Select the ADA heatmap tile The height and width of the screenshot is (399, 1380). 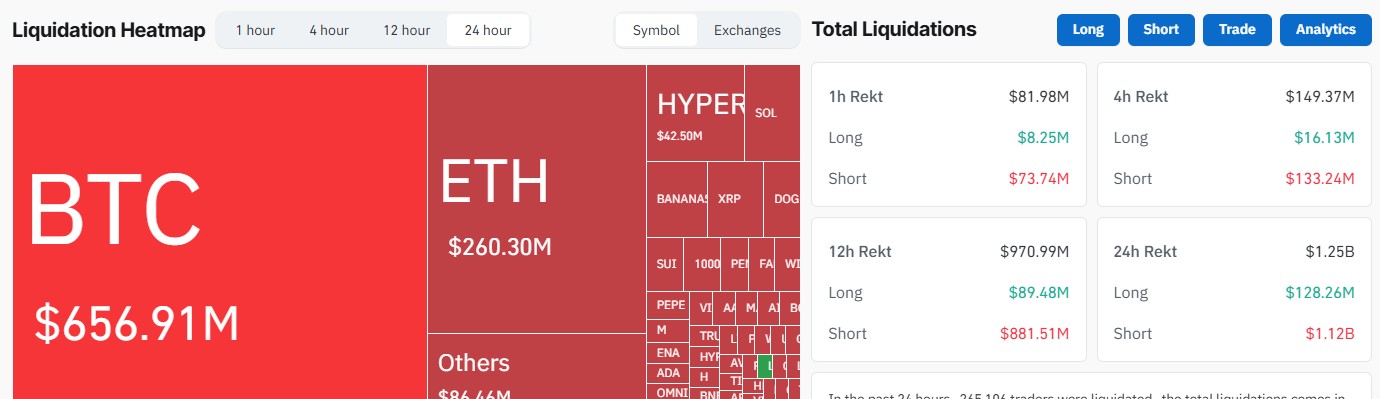point(668,373)
